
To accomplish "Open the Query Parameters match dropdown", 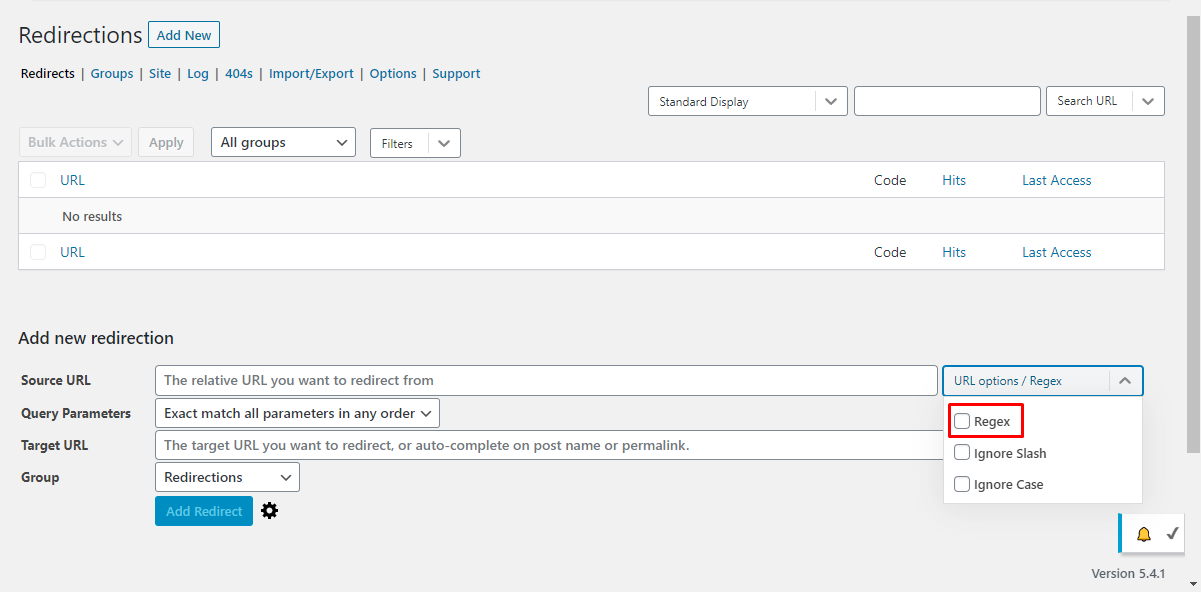I will 297,413.
